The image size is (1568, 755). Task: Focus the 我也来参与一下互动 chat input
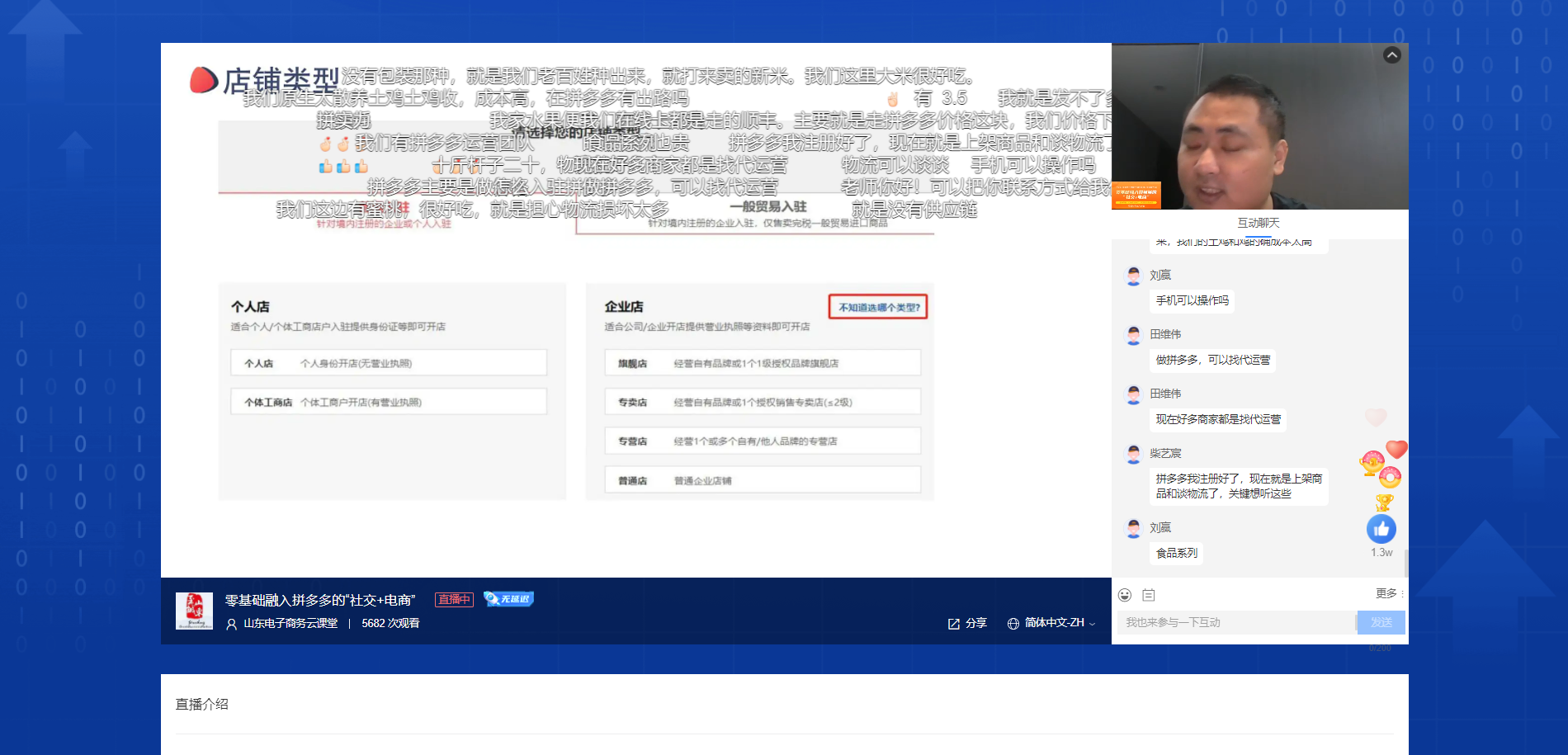[x=1237, y=622]
